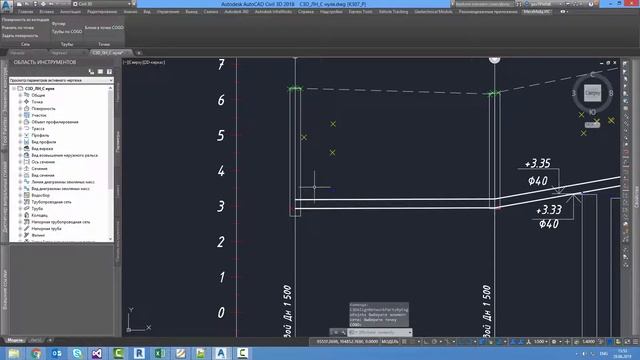640x360 pixels.
Task: Expand the Поверхности tree node
Action: point(20,109)
